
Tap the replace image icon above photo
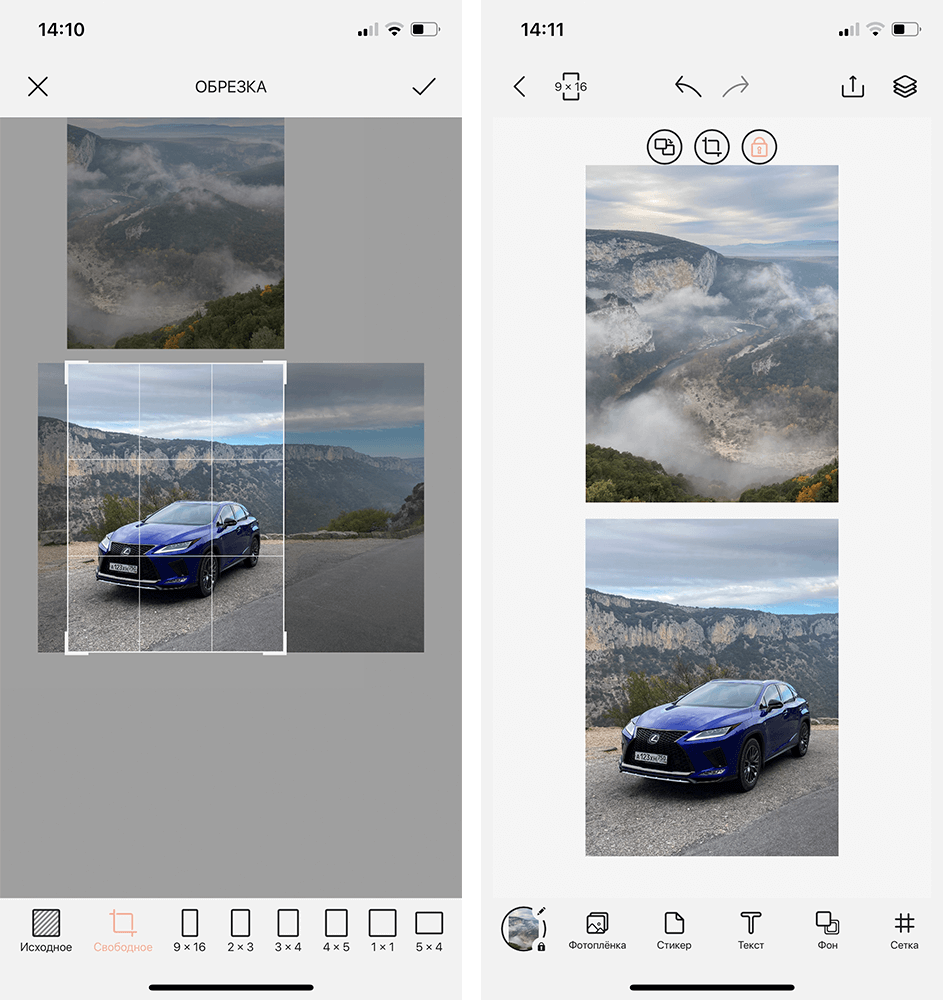tap(664, 147)
